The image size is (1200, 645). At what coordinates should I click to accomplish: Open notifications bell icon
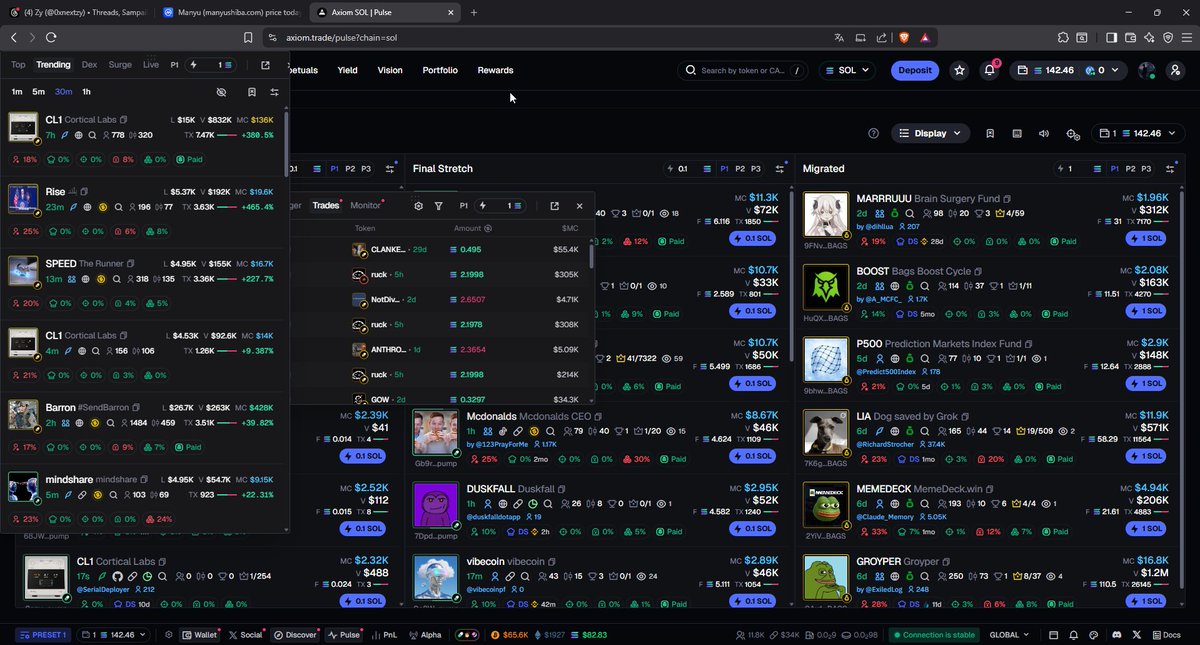pos(989,70)
